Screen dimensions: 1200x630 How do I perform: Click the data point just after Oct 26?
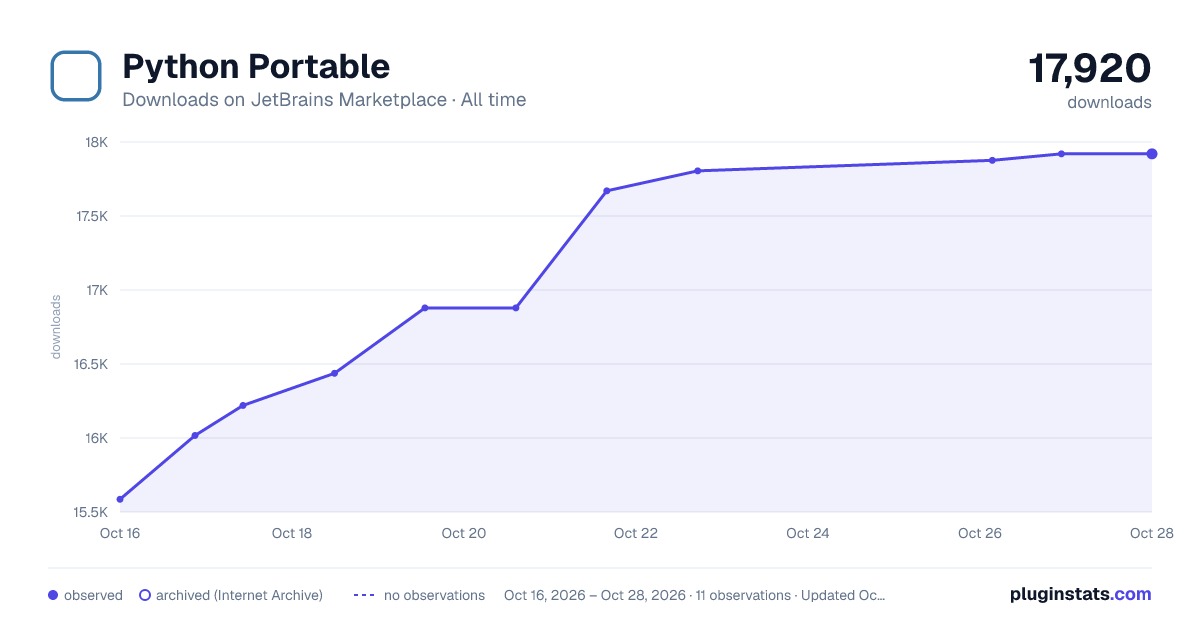click(992, 160)
